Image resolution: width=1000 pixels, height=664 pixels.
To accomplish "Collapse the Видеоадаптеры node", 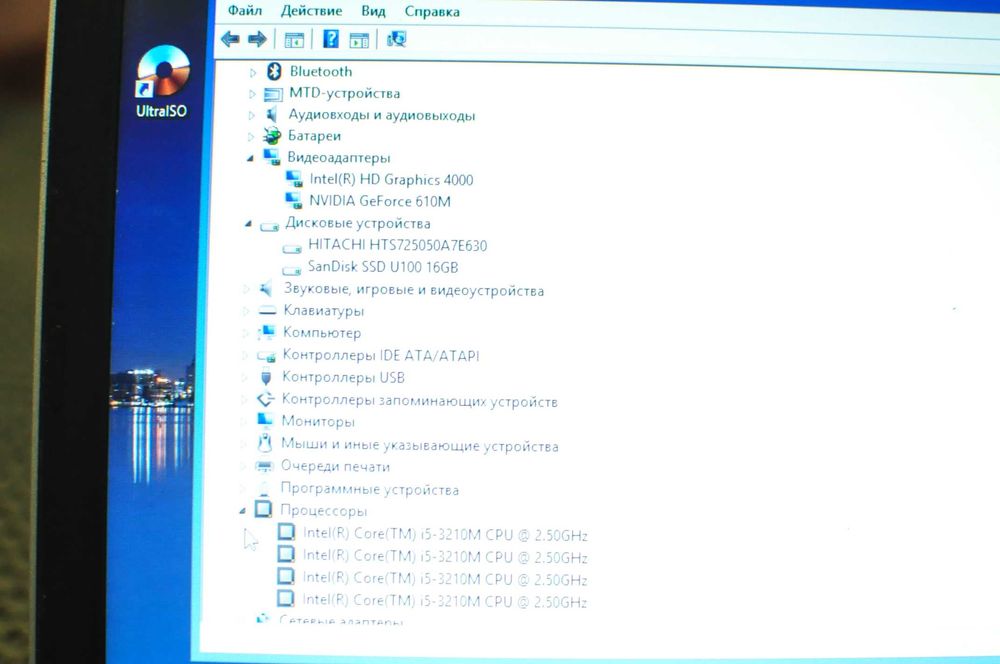I will 250,158.
